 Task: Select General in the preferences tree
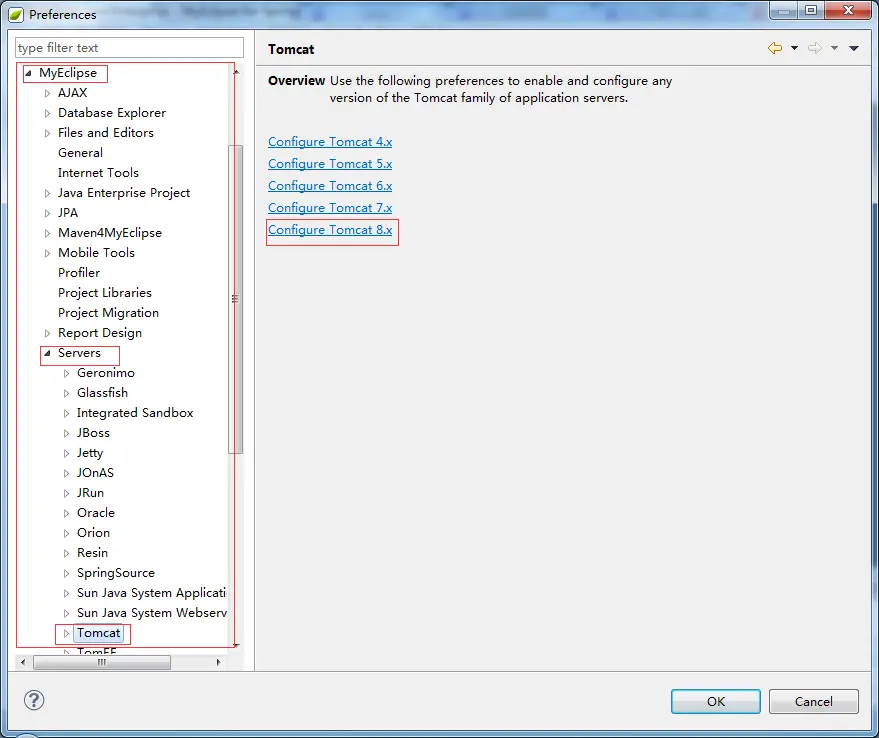[80, 153]
